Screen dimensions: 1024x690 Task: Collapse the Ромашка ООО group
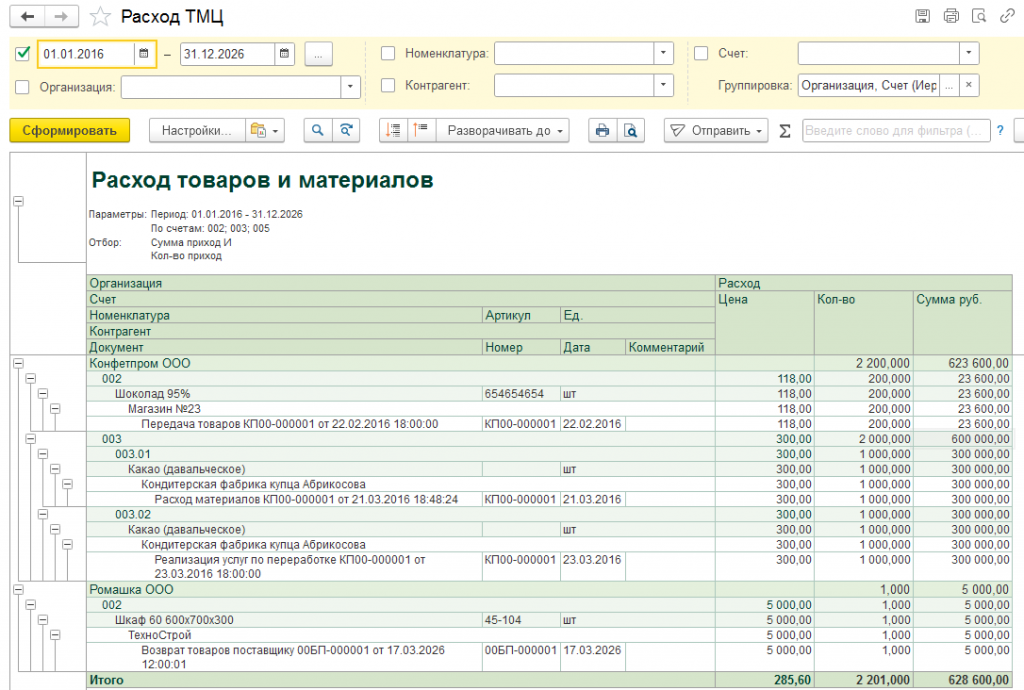click(18, 589)
